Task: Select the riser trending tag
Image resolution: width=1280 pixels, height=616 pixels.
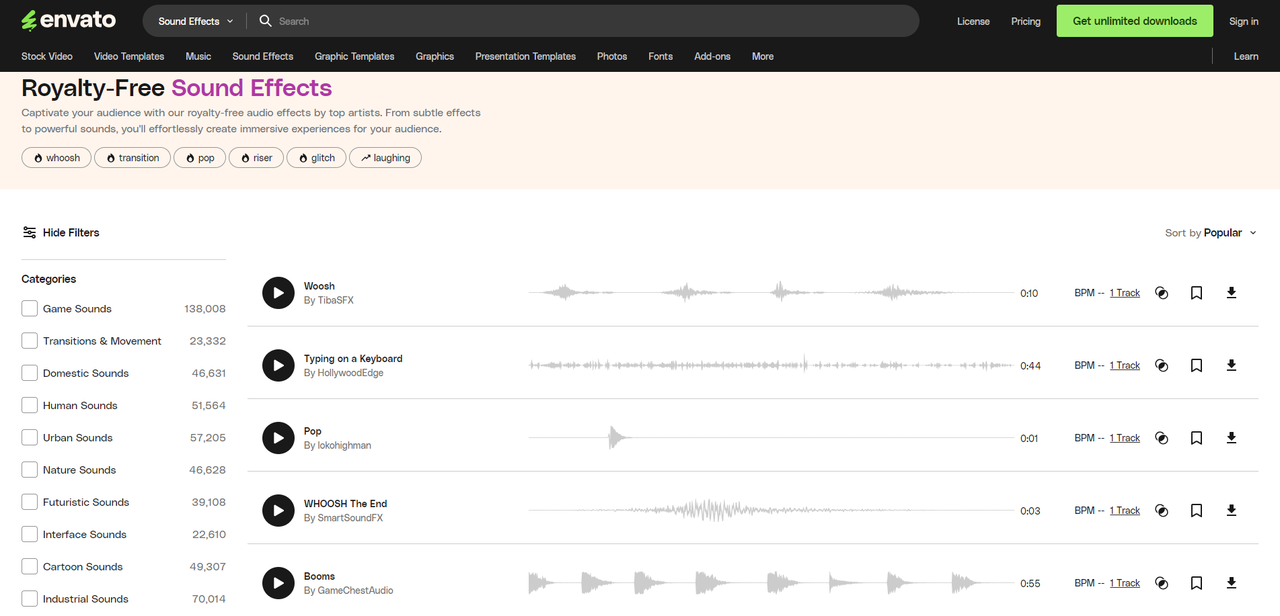Action: point(256,158)
